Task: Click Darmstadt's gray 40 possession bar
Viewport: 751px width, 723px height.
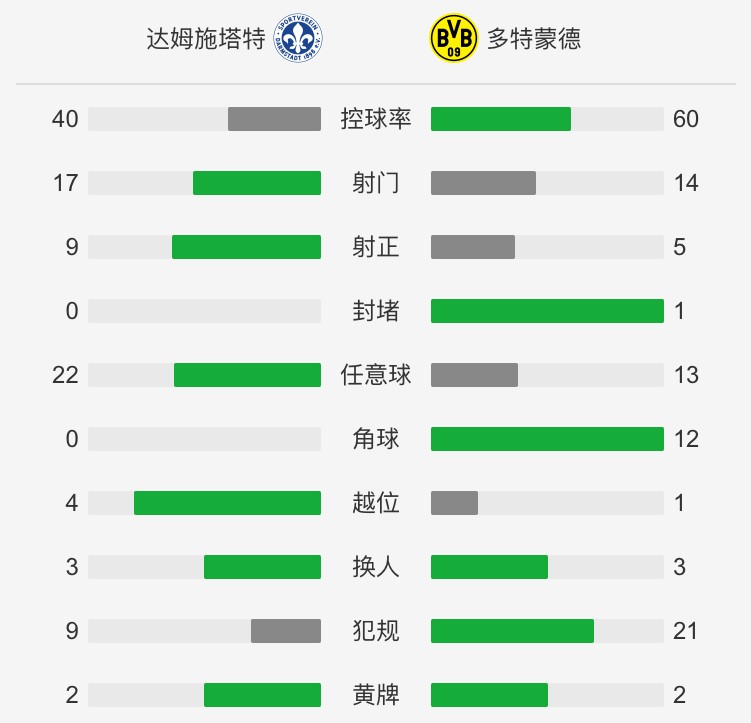Action: [274, 119]
